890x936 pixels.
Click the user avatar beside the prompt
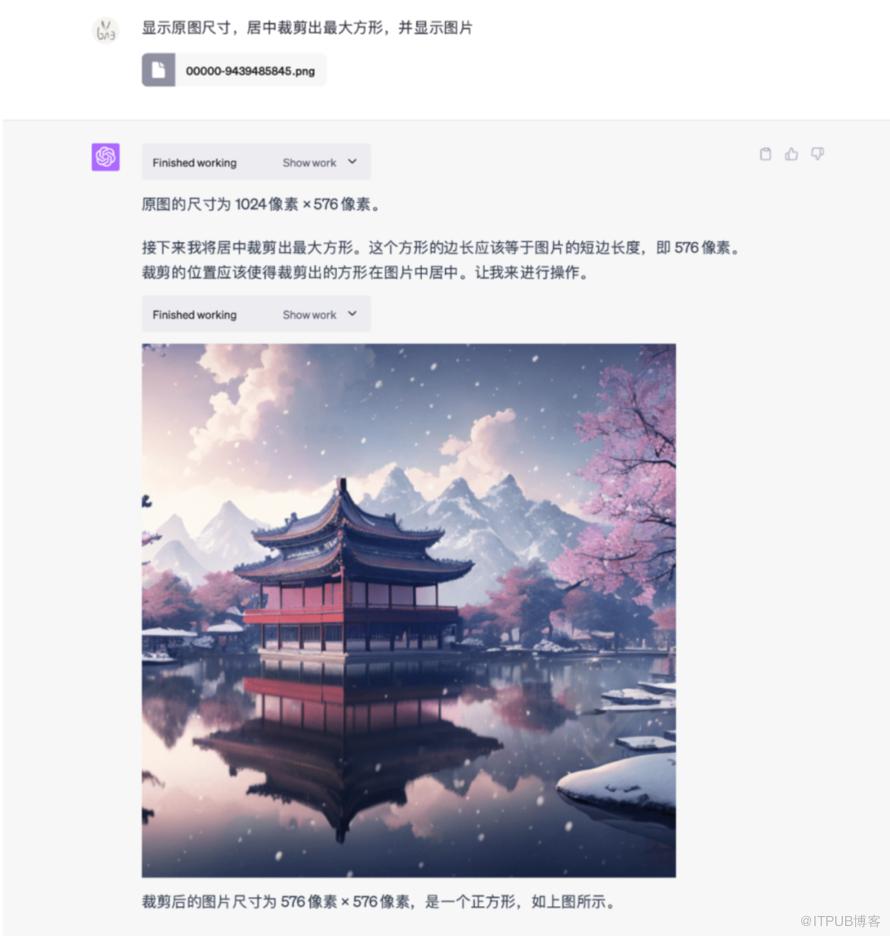[x=106, y=30]
